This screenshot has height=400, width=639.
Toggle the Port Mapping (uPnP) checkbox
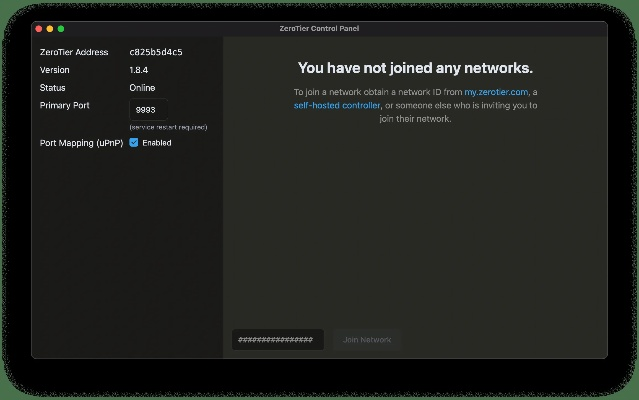pos(134,143)
